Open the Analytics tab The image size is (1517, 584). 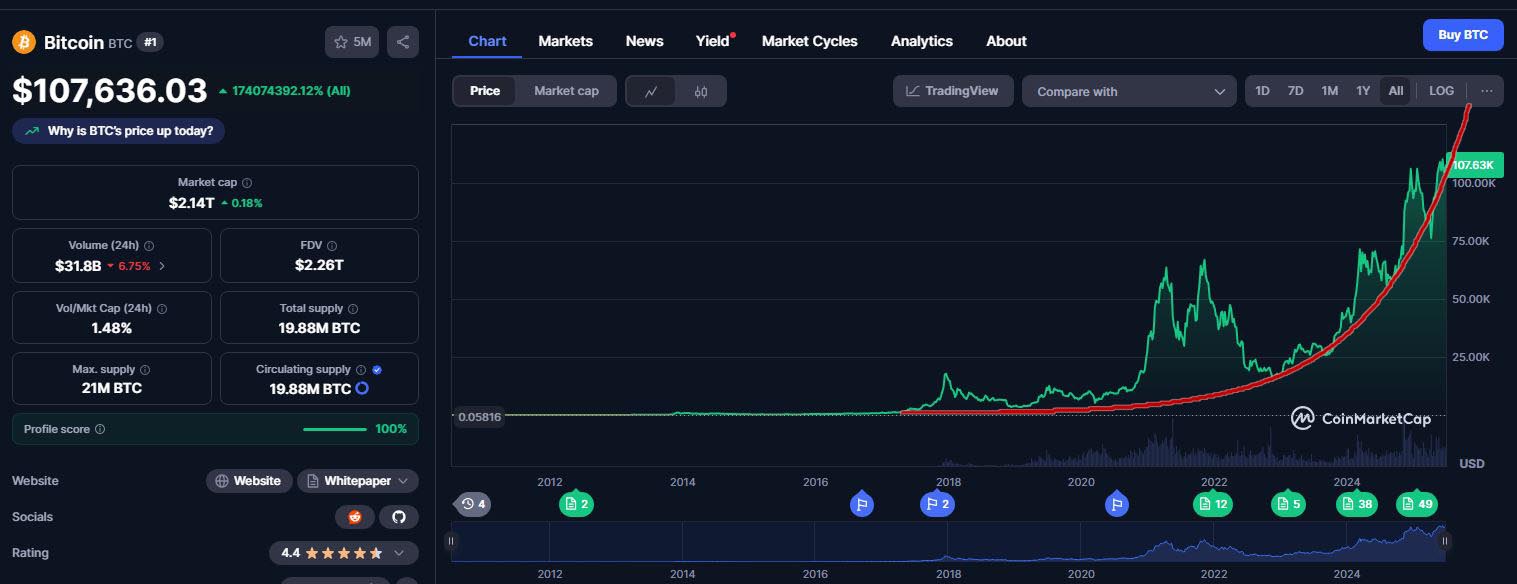[922, 41]
